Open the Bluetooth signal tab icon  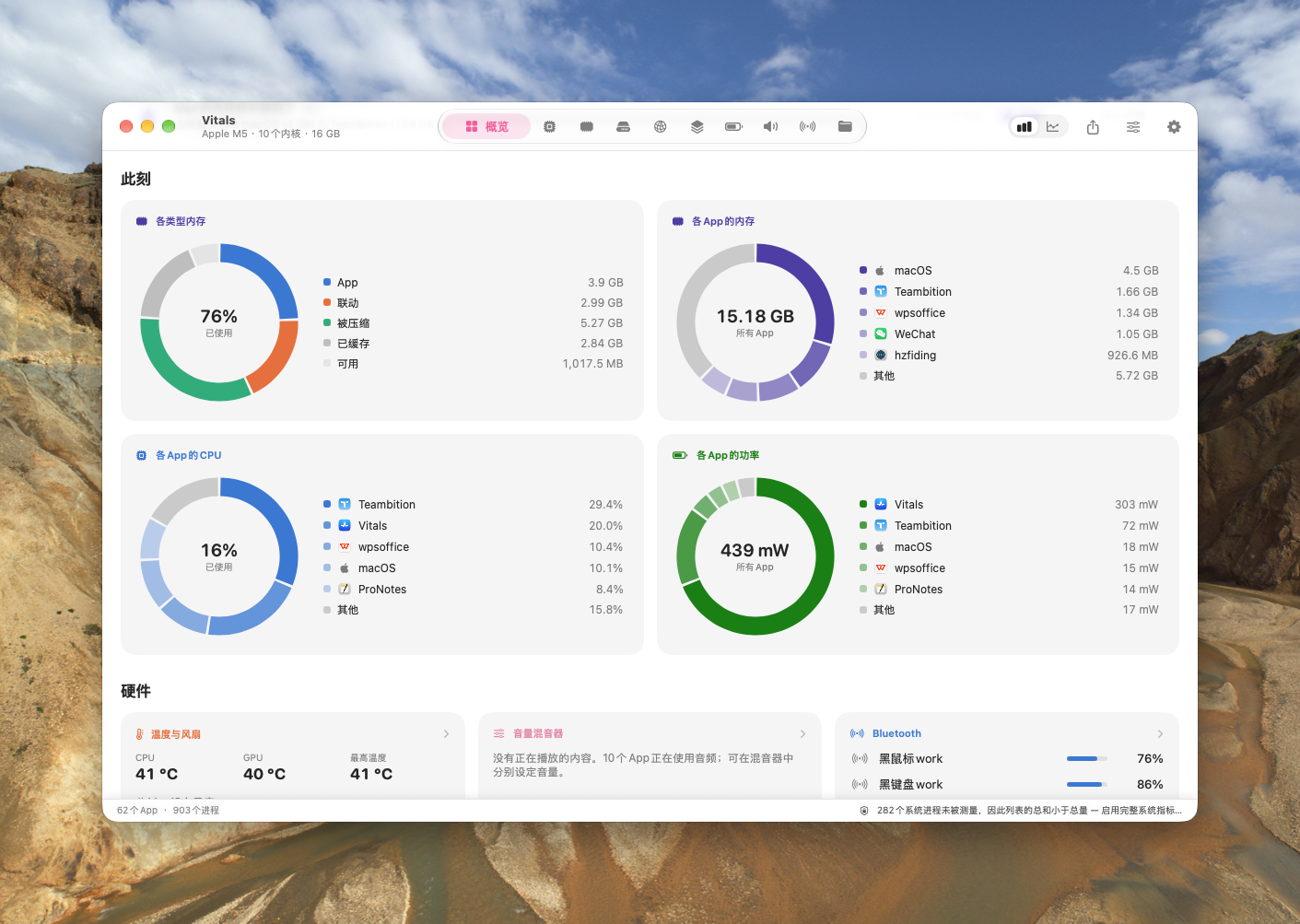(808, 127)
